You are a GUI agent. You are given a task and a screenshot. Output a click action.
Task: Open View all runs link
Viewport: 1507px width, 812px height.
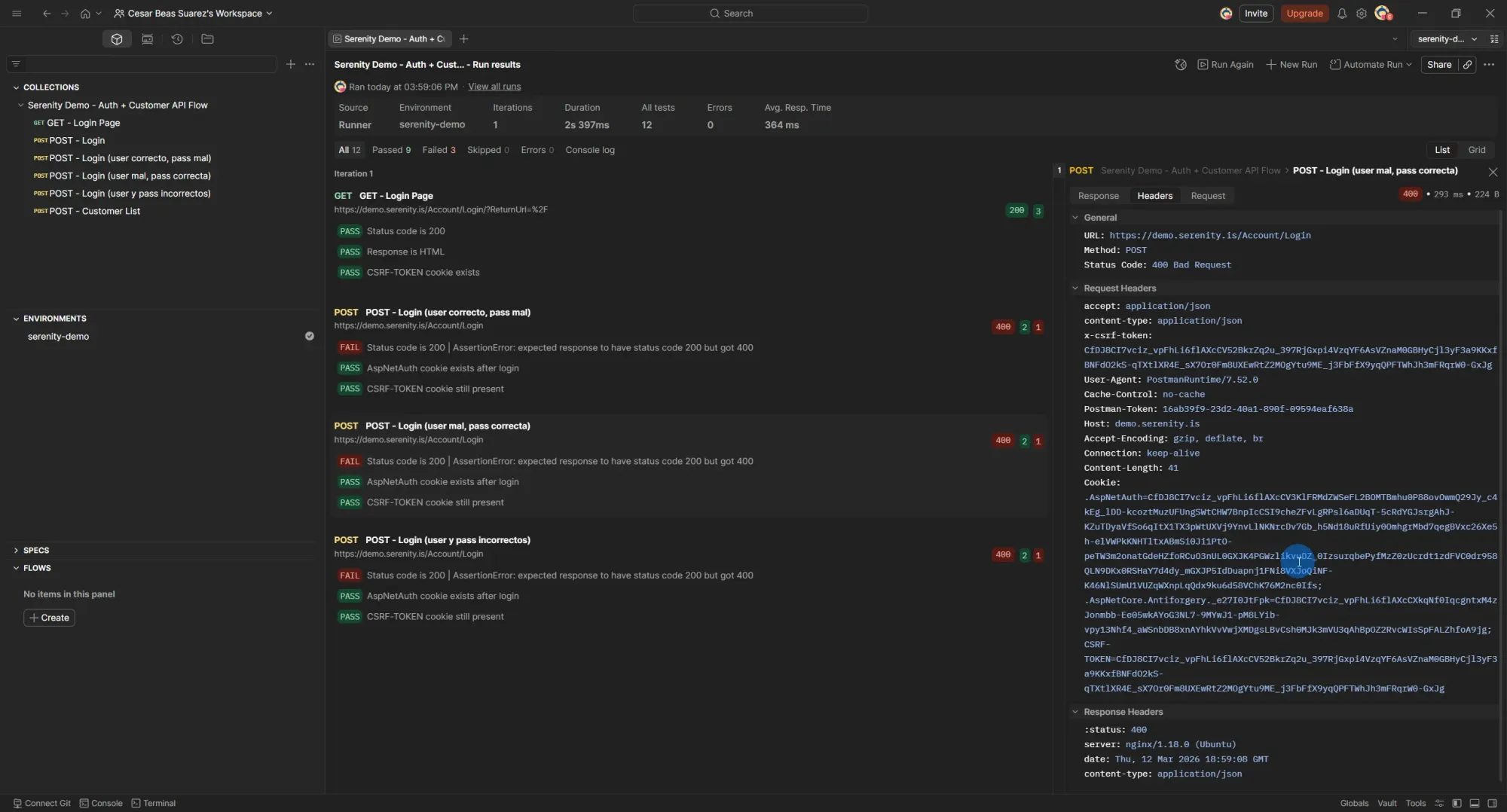(494, 86)
